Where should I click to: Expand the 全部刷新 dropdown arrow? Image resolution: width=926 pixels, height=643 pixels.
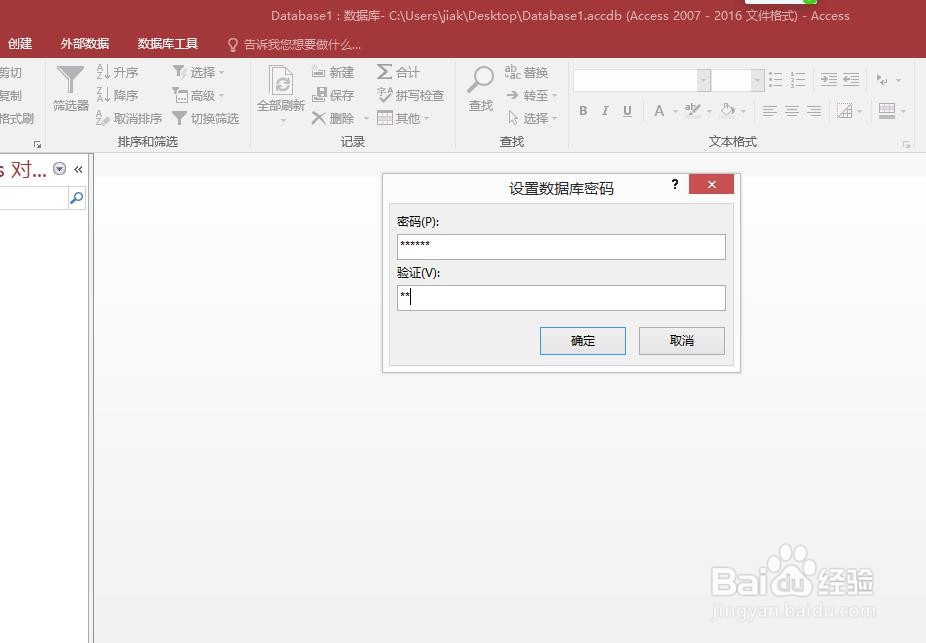point(283,120)
